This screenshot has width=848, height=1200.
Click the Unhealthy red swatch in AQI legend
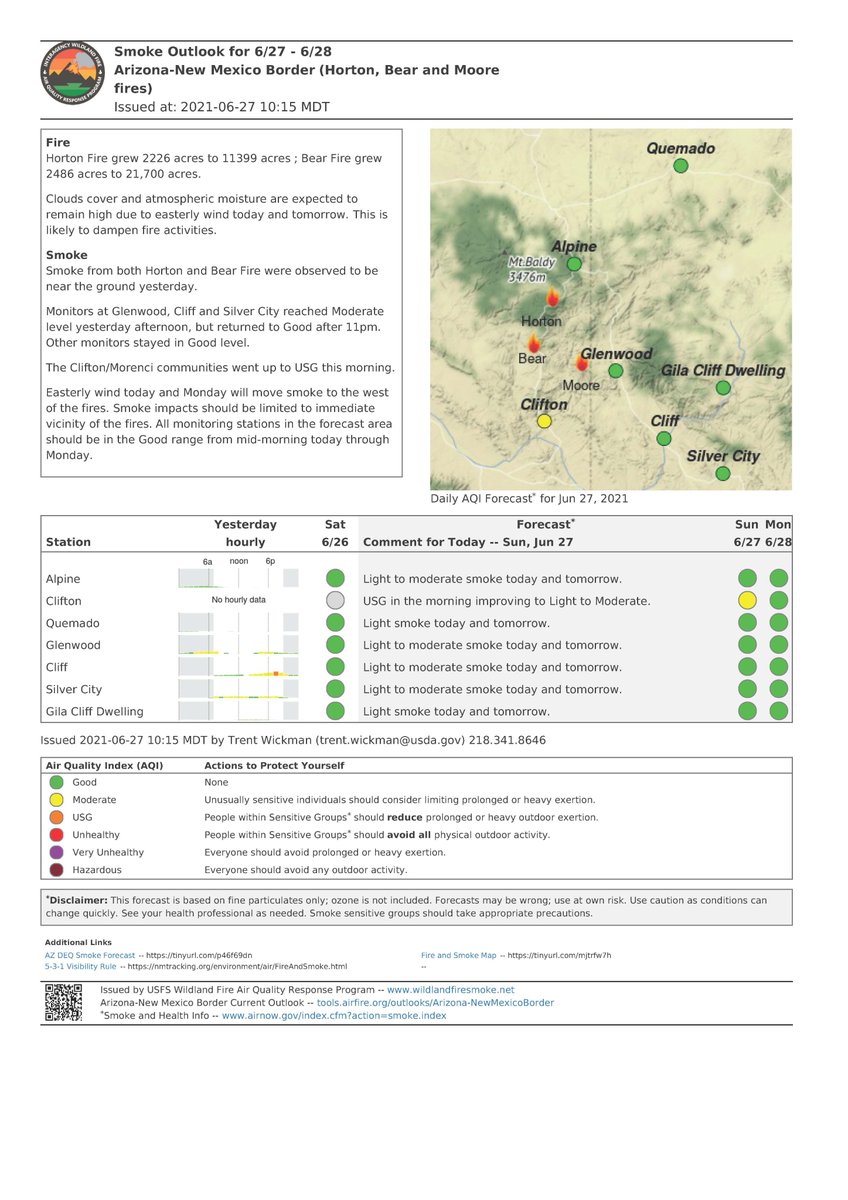pos(56,834)
